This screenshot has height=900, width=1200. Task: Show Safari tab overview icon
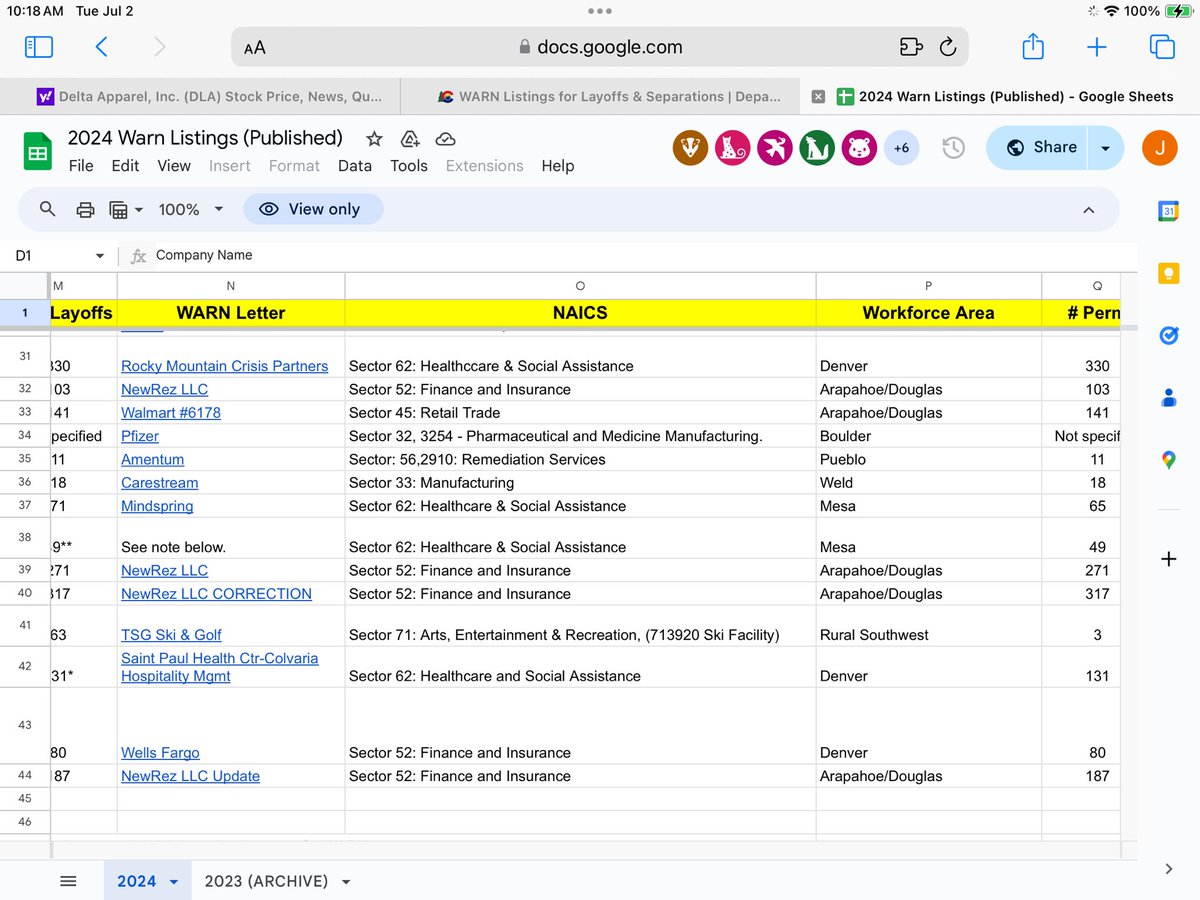coord(1161,47)
